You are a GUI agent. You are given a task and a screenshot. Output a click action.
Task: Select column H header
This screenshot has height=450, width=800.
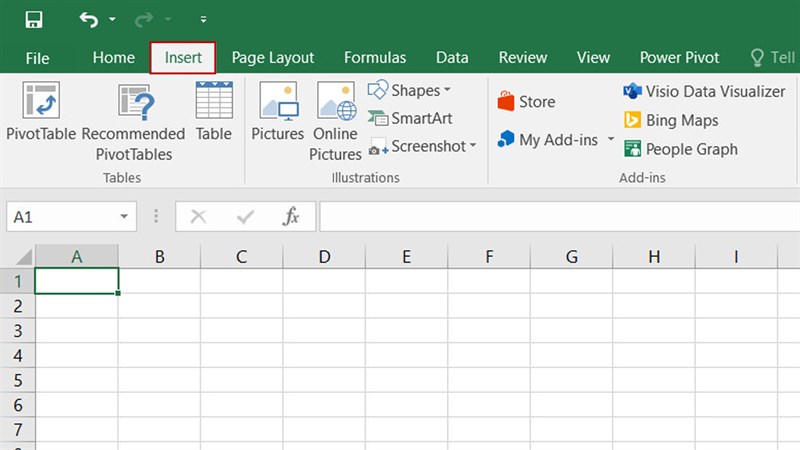pyautogui.click(x=654, y=256)
